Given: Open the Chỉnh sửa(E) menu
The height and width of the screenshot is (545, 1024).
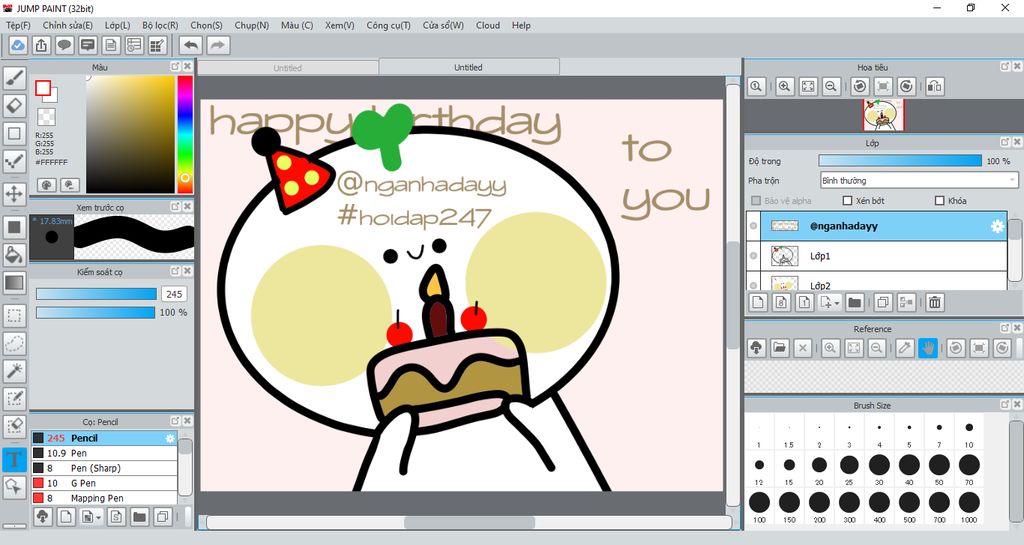Looking at the screenshot, I should tap(67, 25).
